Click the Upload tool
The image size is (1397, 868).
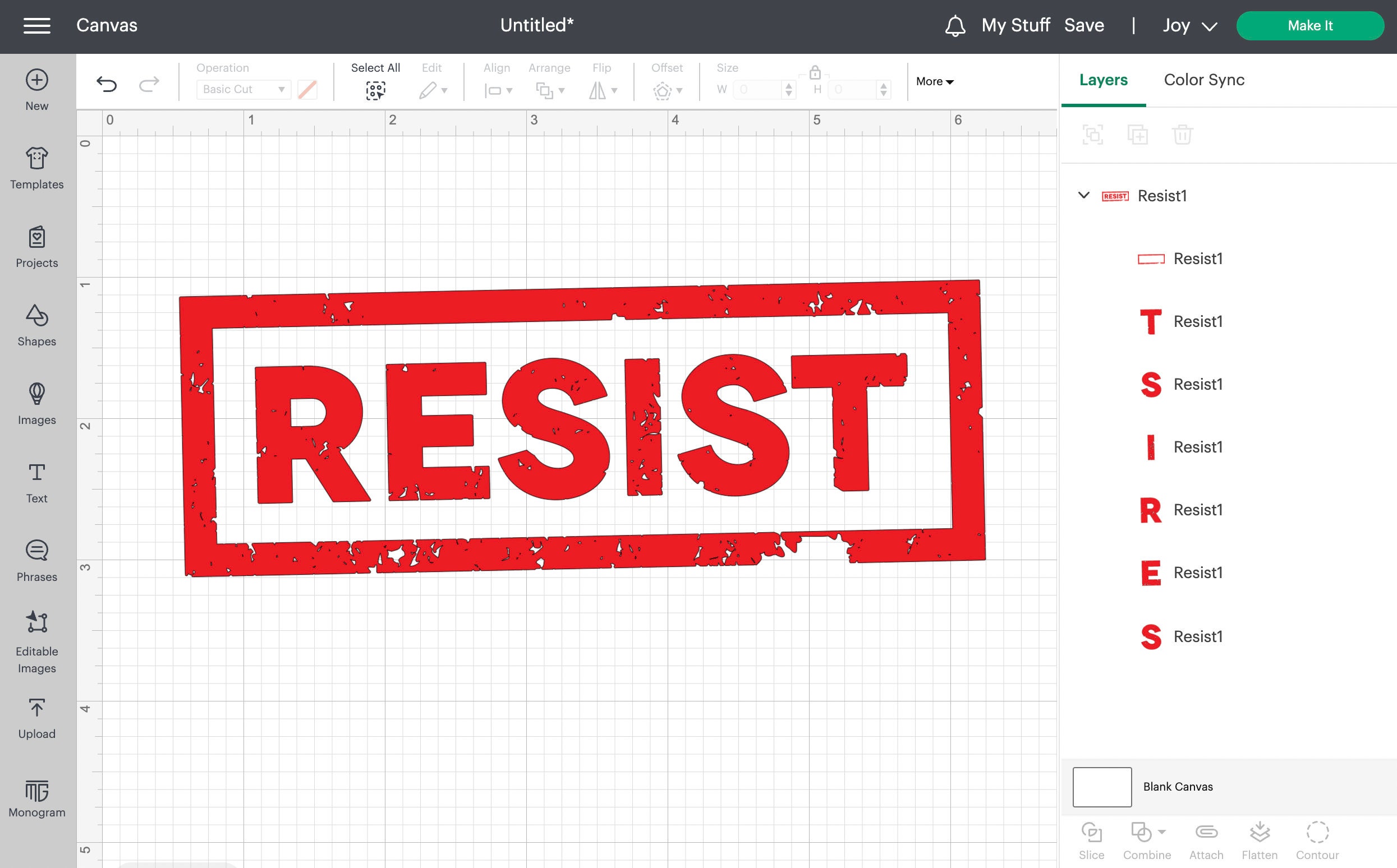click(36, 717)
